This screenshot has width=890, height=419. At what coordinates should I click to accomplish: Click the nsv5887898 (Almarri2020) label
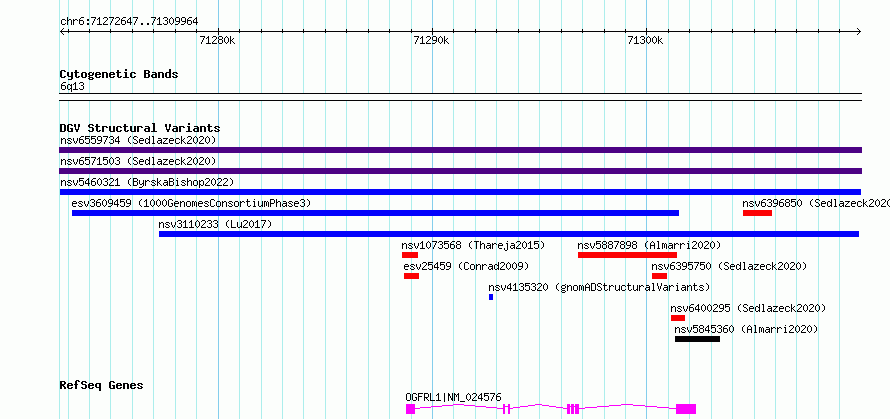pyautogui.click(x=649, y=245)
